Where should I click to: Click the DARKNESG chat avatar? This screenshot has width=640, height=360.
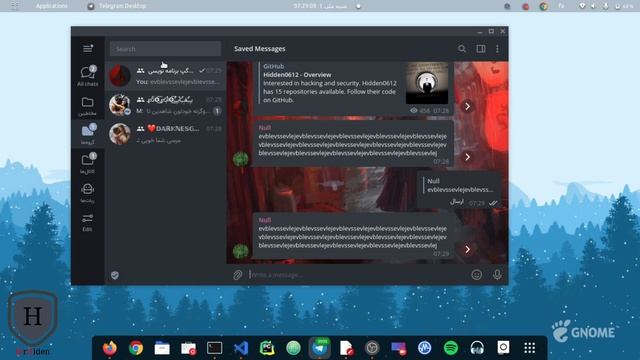click(120, 134)
